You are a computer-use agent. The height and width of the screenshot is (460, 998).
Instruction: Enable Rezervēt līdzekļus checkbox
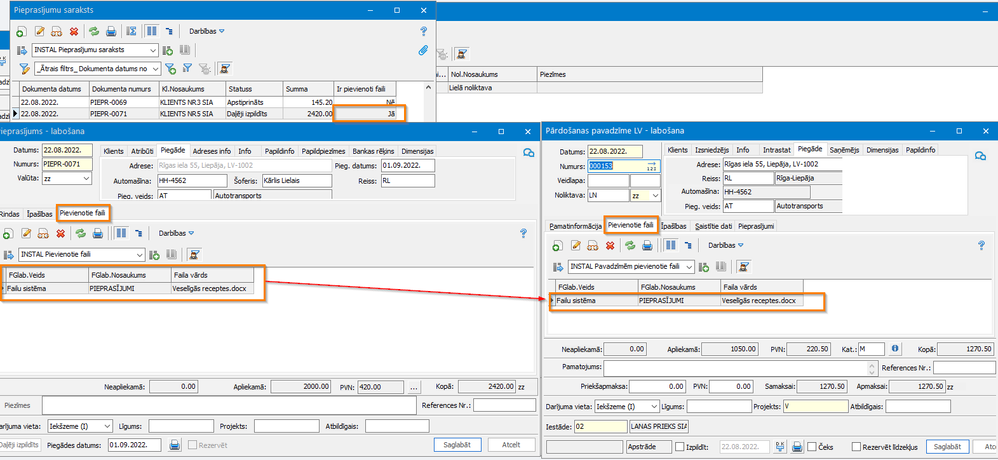856,447
